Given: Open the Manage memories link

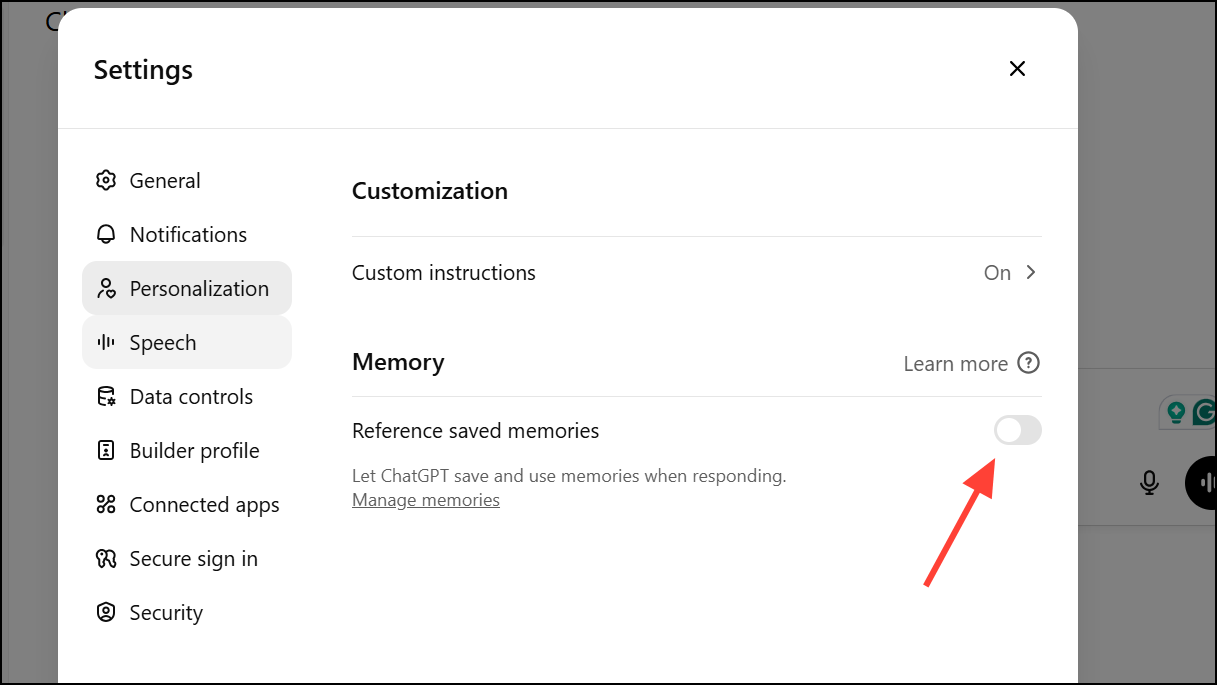Looking at the screenshot, I should click(x=426, y=500).
